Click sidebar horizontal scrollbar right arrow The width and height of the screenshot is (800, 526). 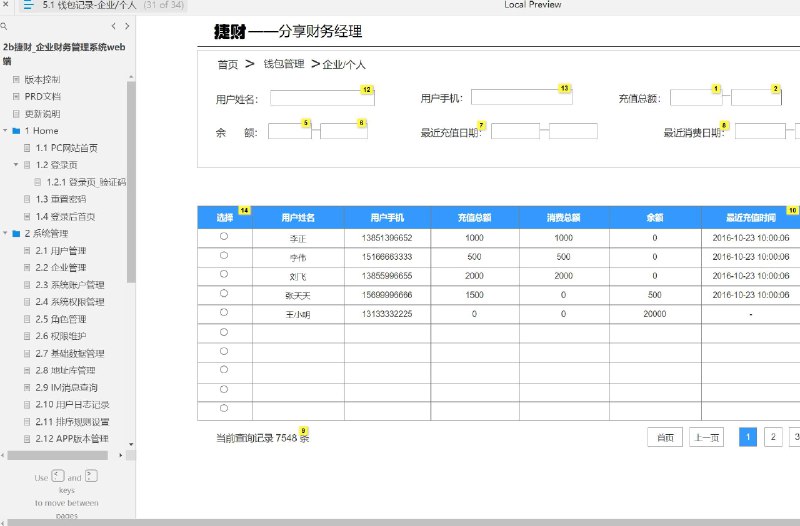(x=120, y=455)
